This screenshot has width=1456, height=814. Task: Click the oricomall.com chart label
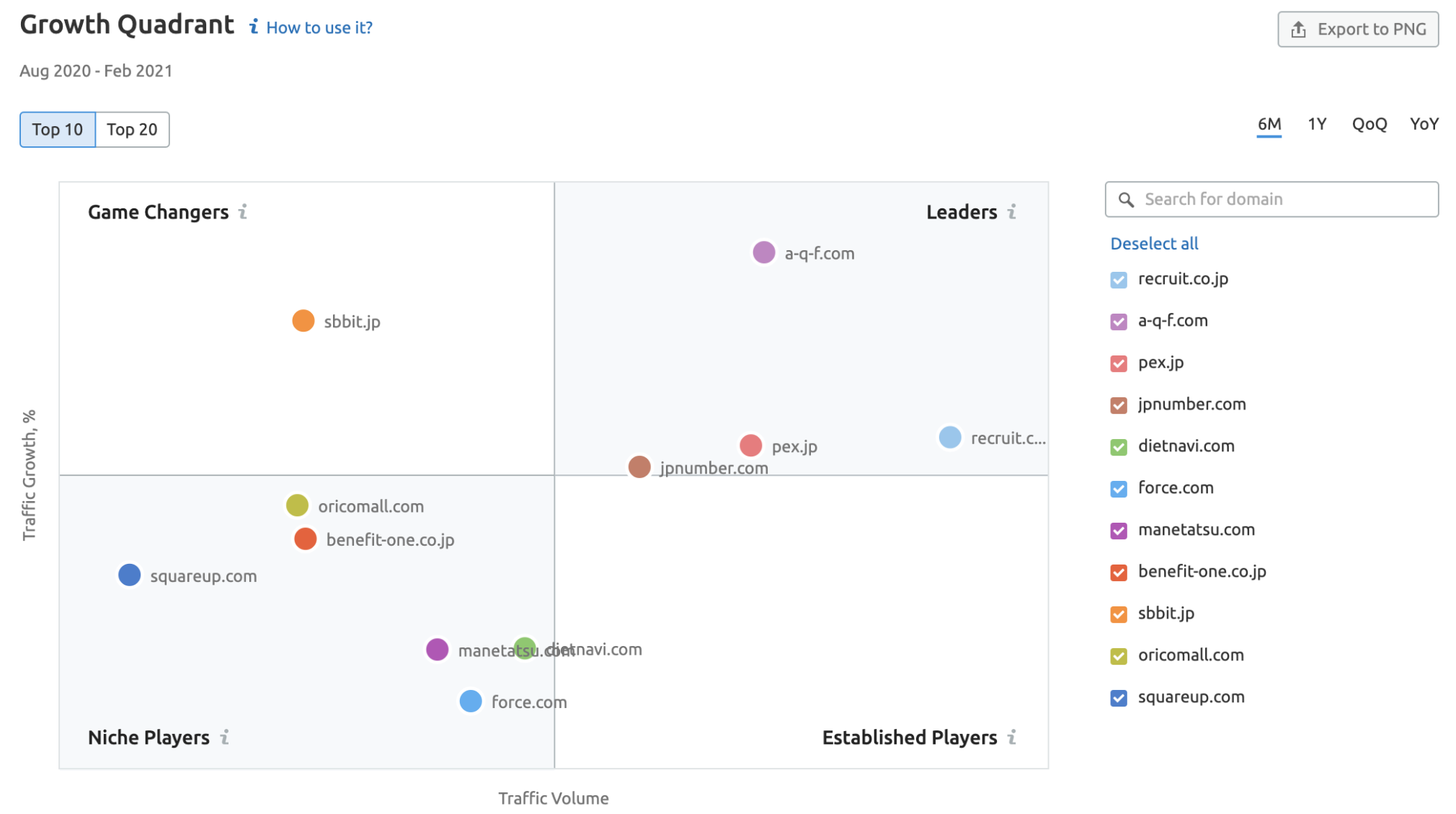pyautogui.click(x=370, y=506)
